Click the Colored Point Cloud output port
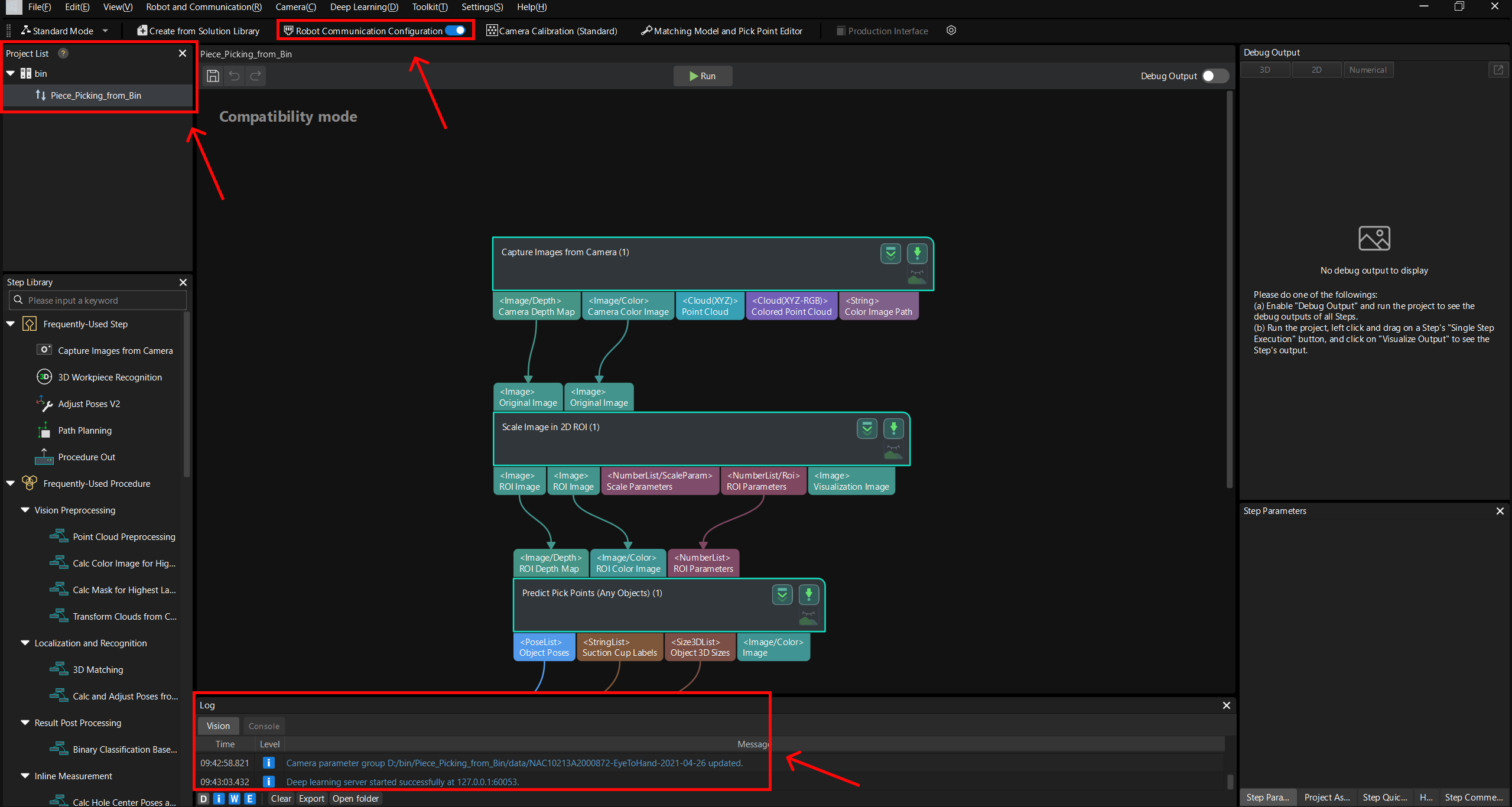 [x=791, y=306]
